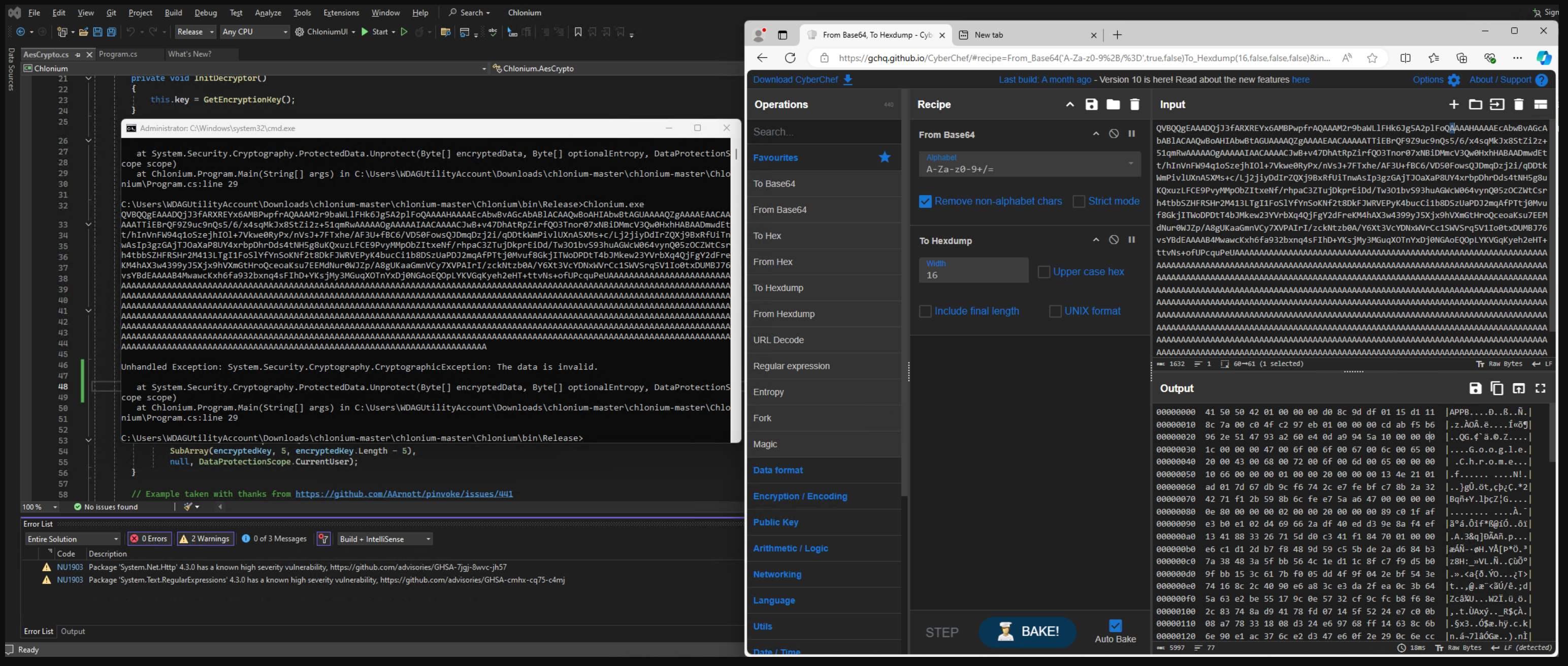Image resolution: width=1568 pixels, height=666 pixels.
Task: Disable the From Base64 operation
Action: pos(1114,134)
